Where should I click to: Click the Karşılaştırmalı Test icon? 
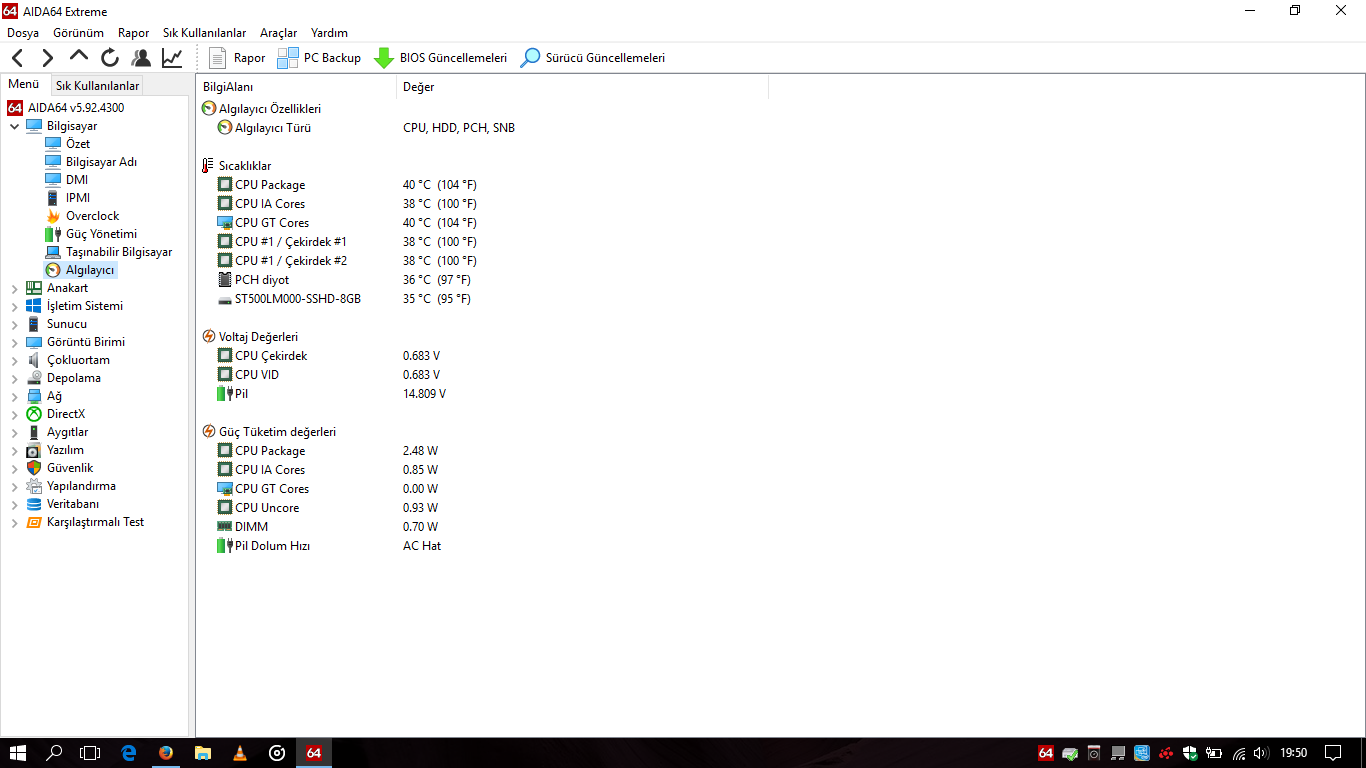34,522
